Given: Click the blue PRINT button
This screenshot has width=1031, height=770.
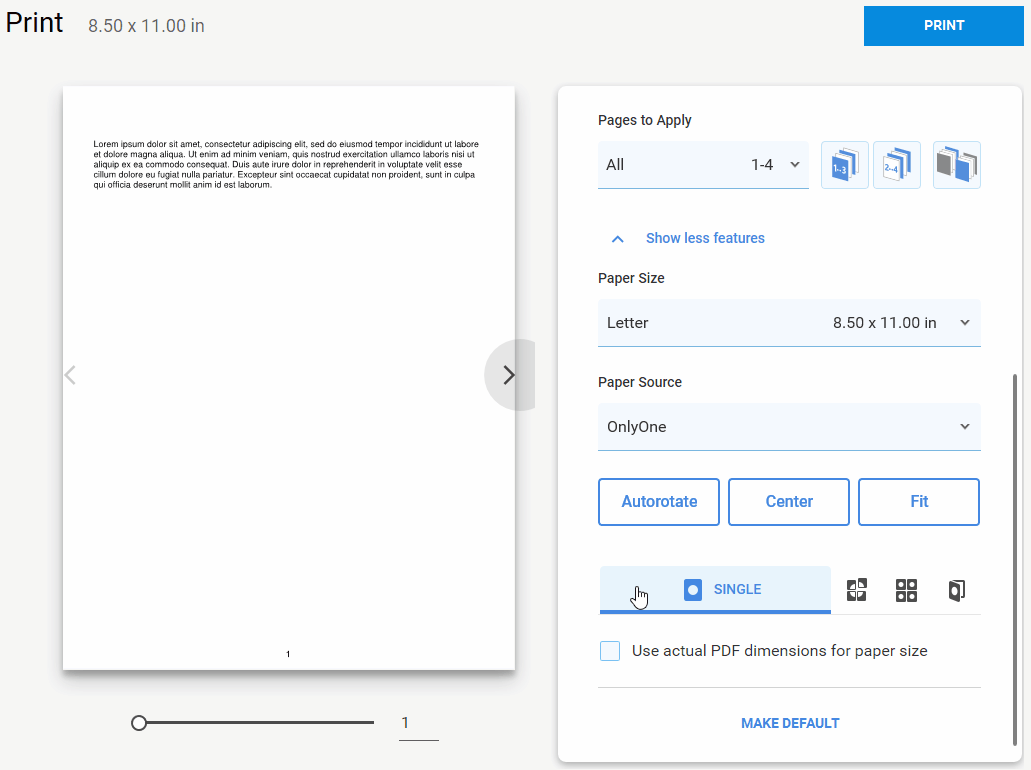Looking at the screenshot, I should click(x=943, y=26).
